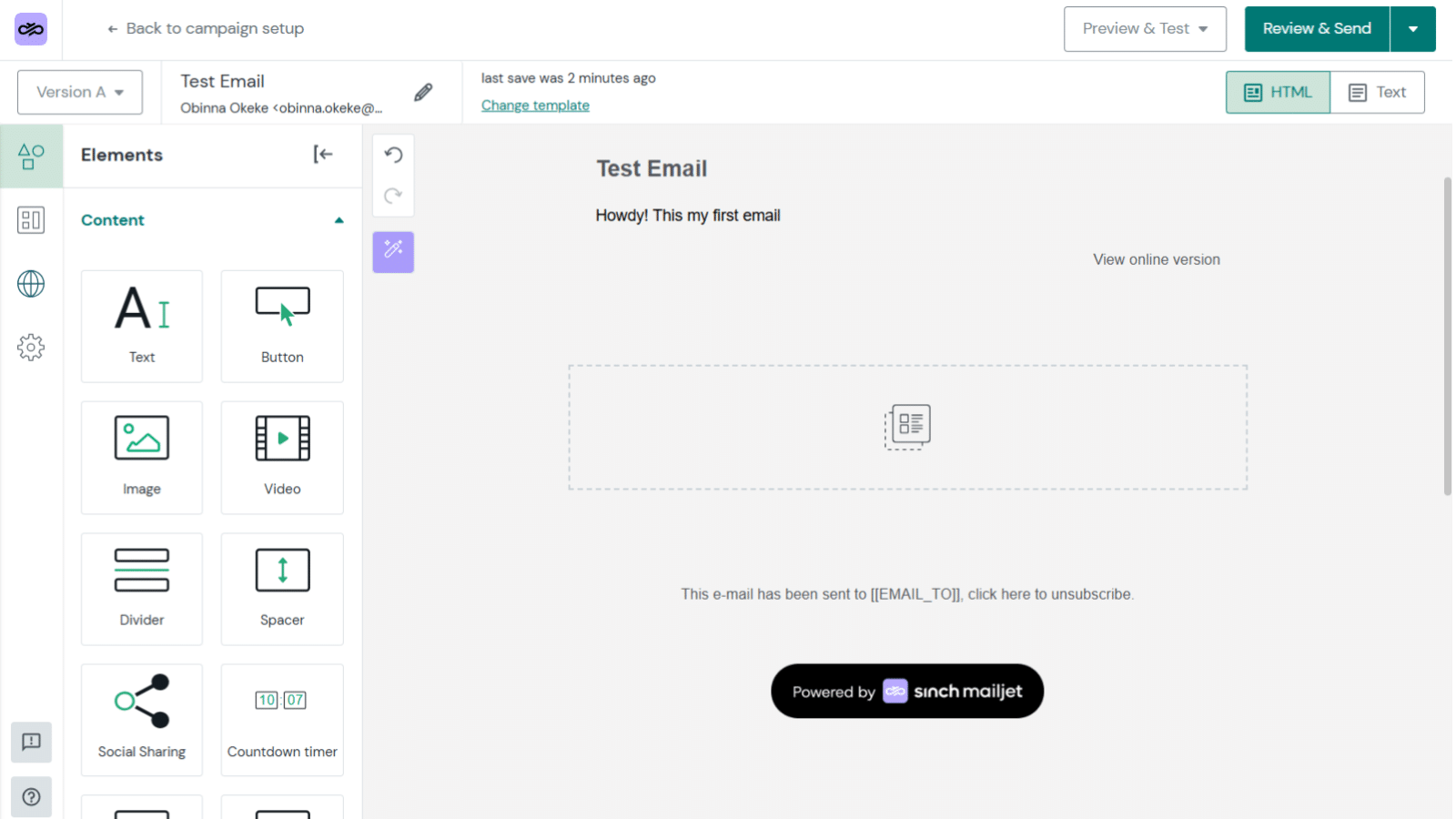1456x819 pixels.
Task: Select the Video element
Action: coord(282,458)
